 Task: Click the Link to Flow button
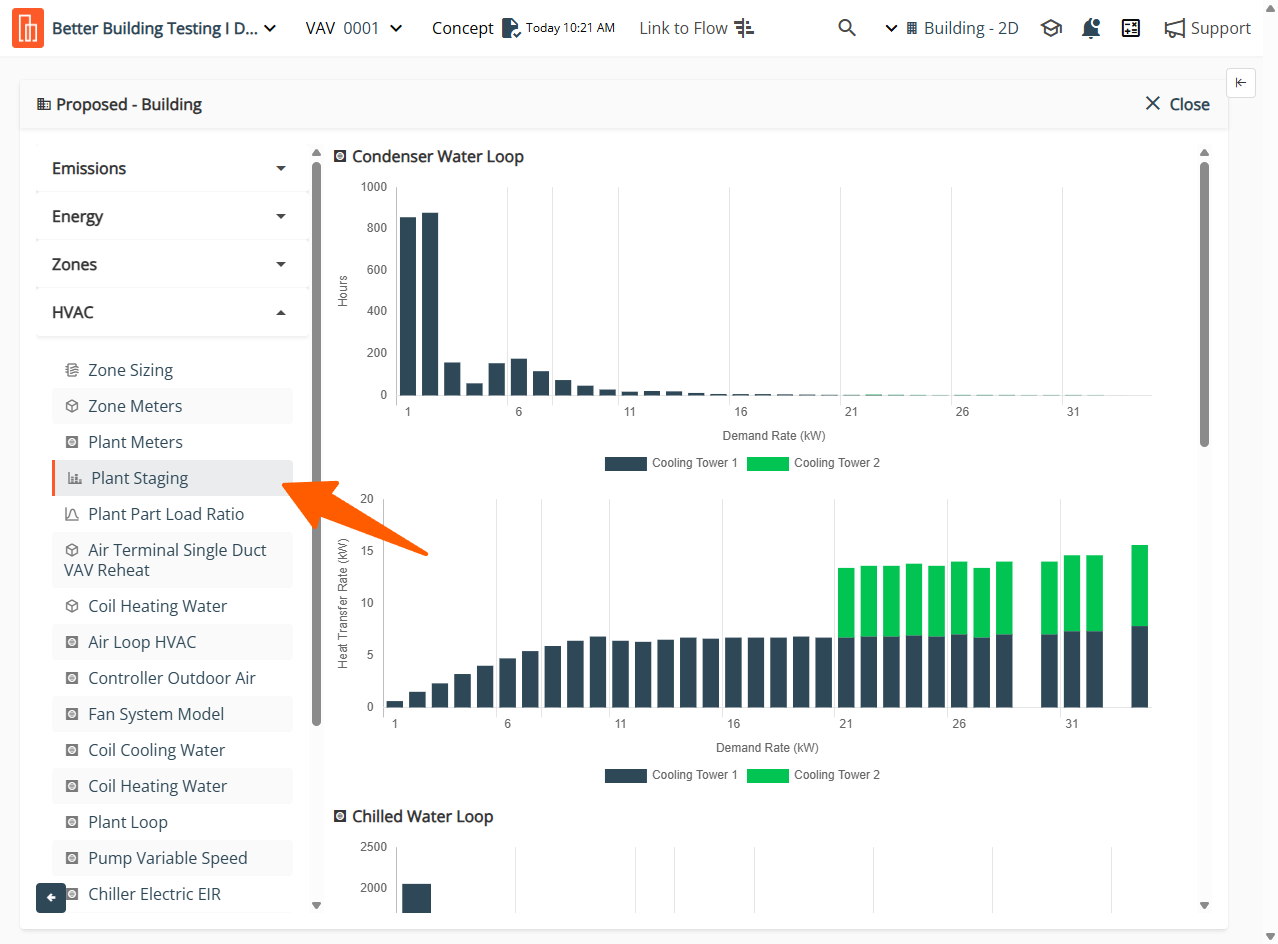[697, 28]
